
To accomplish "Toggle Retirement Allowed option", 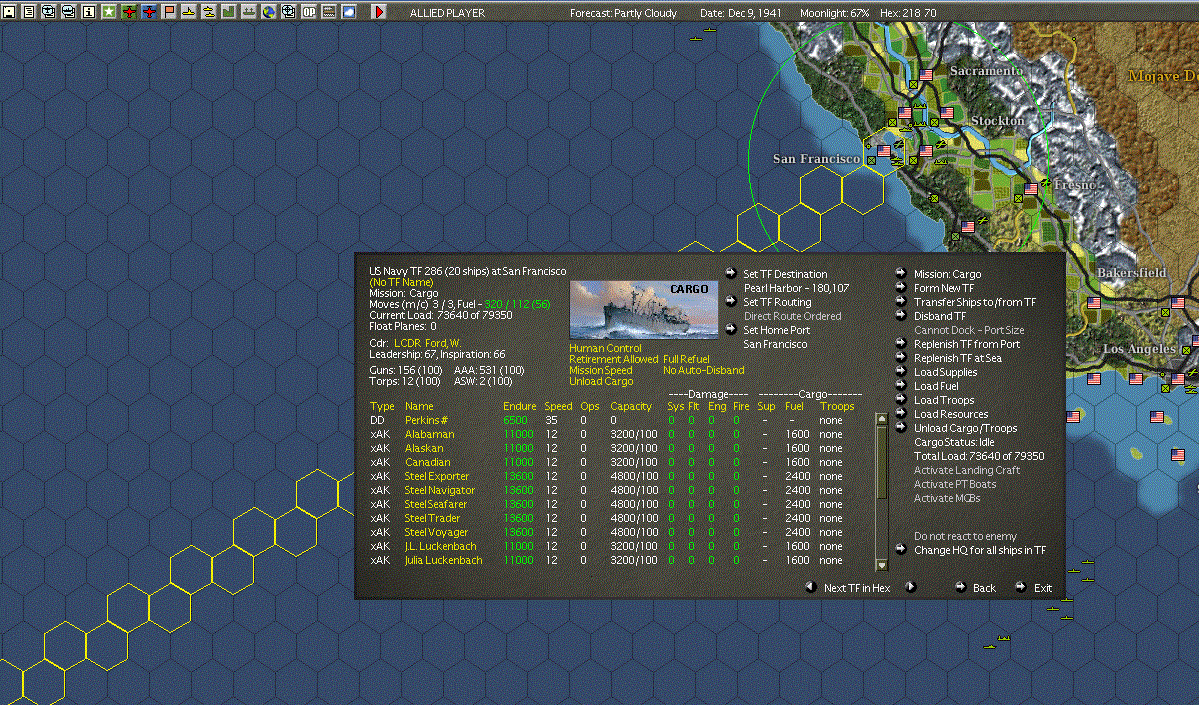I will pos(613,359).
